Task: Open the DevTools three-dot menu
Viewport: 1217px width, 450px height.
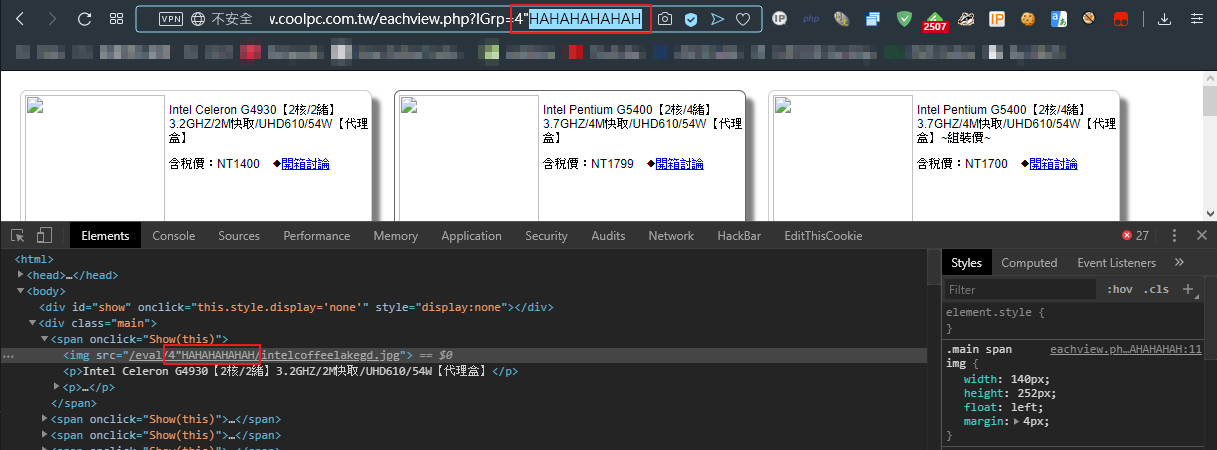Action: [1174, 236]
